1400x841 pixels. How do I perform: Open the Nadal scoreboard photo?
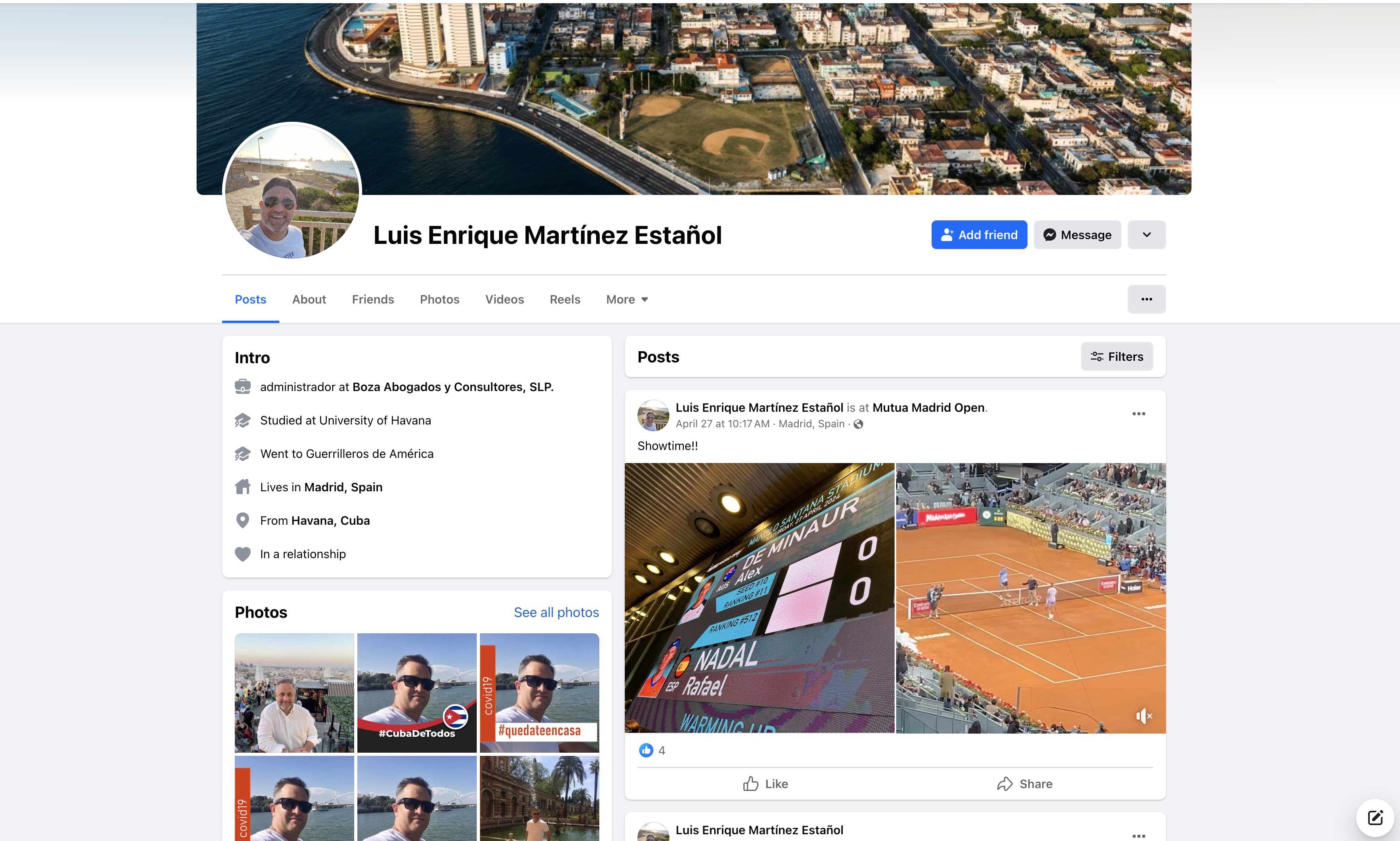click(x=759, y=598)
